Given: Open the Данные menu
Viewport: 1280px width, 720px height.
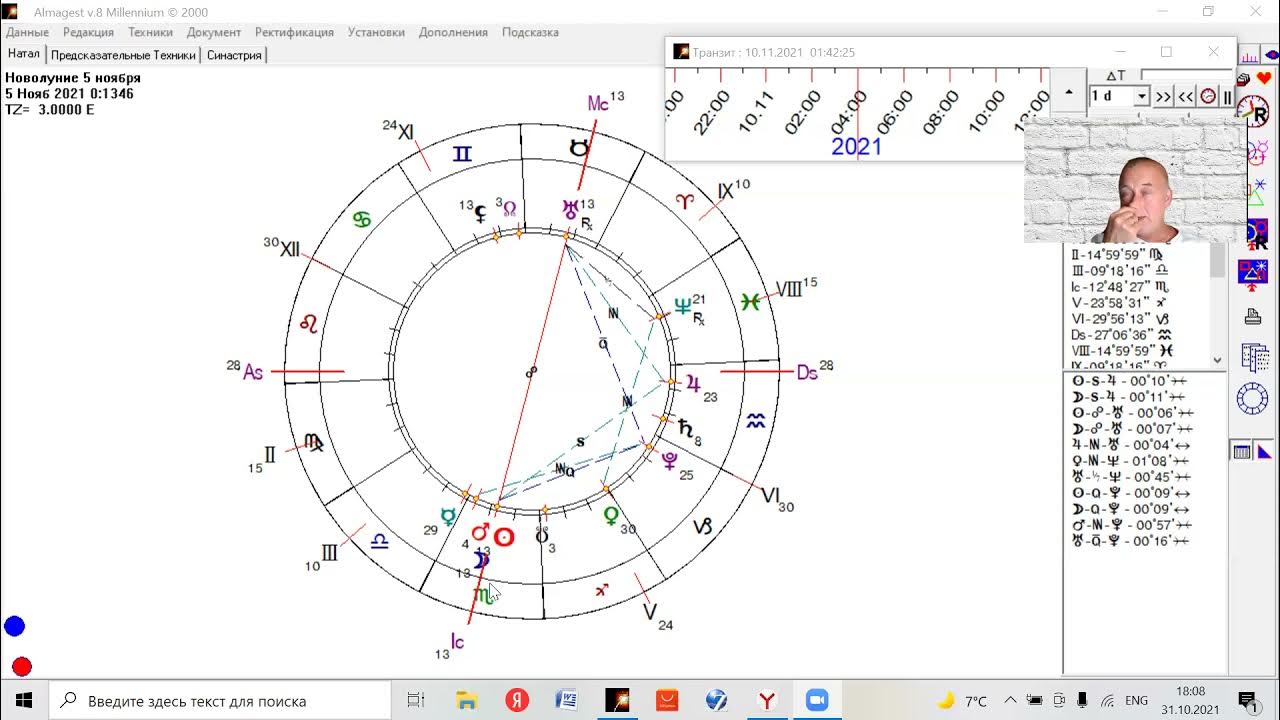Looking at the screenshot, I should point(27,32).
